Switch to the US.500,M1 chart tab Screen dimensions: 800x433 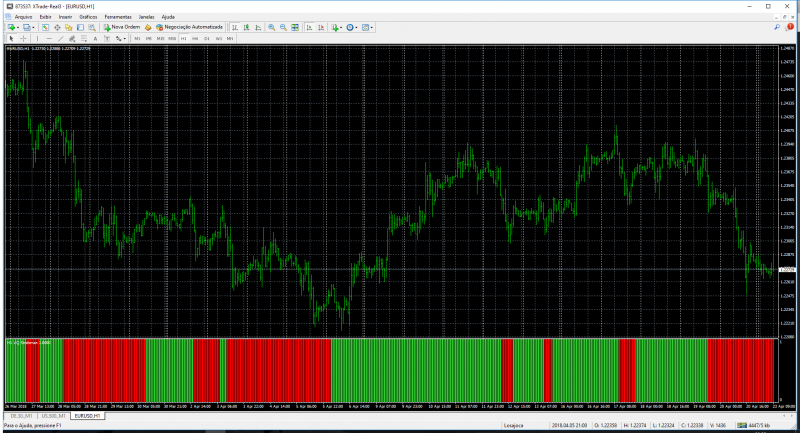point(54,416)
